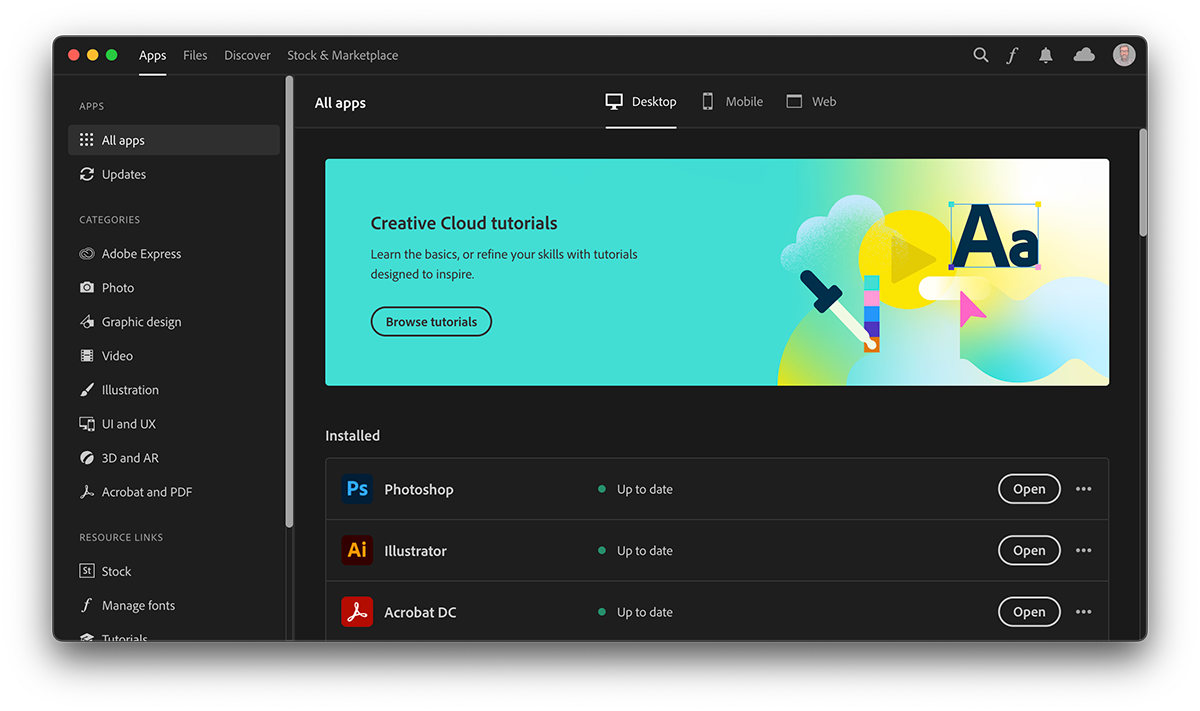Click the Acrobat DC app icon
The width and height of the screenshot is (1200, 711).
point(357,612)
